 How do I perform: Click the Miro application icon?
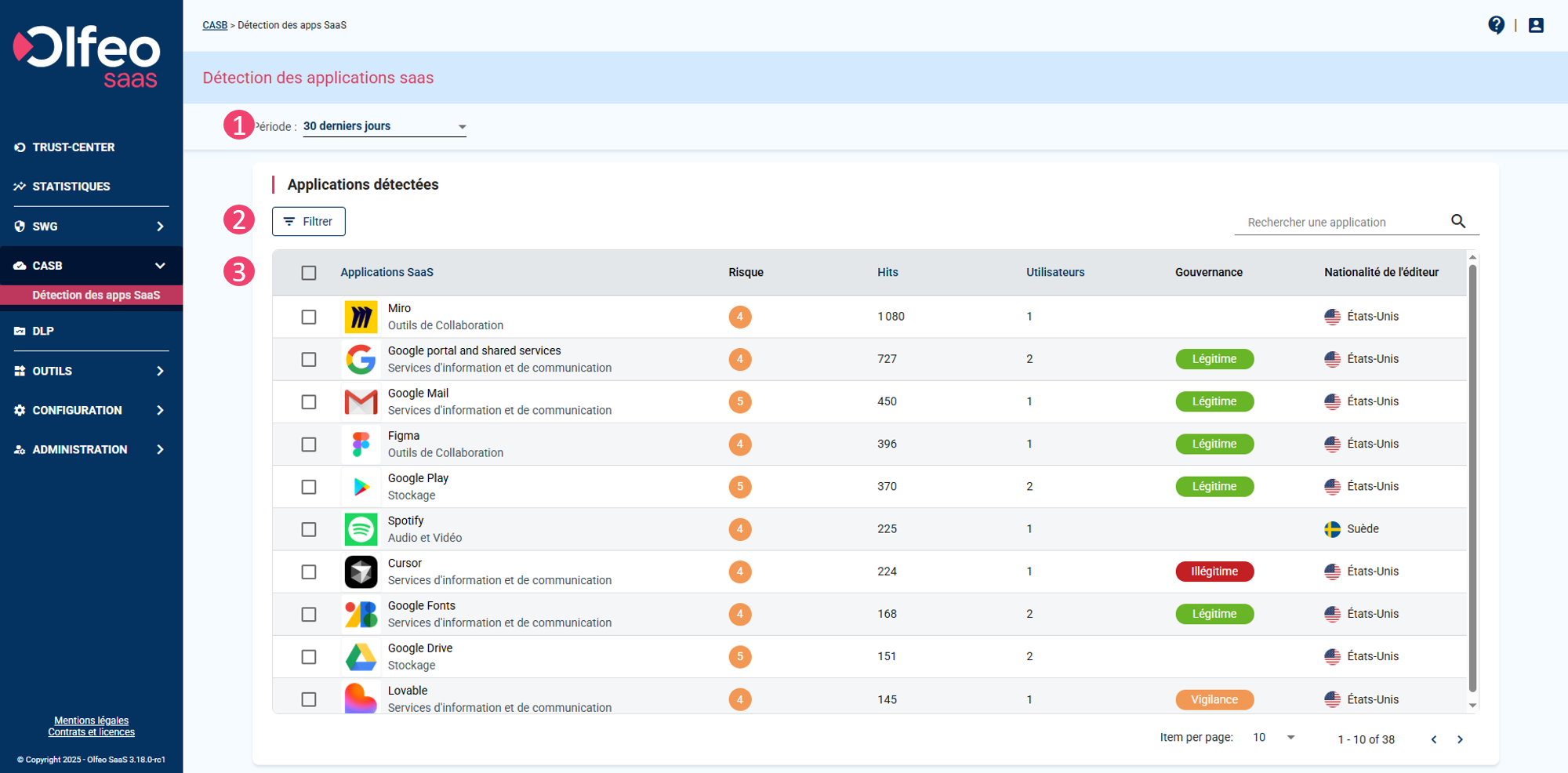tap(361, 317)
